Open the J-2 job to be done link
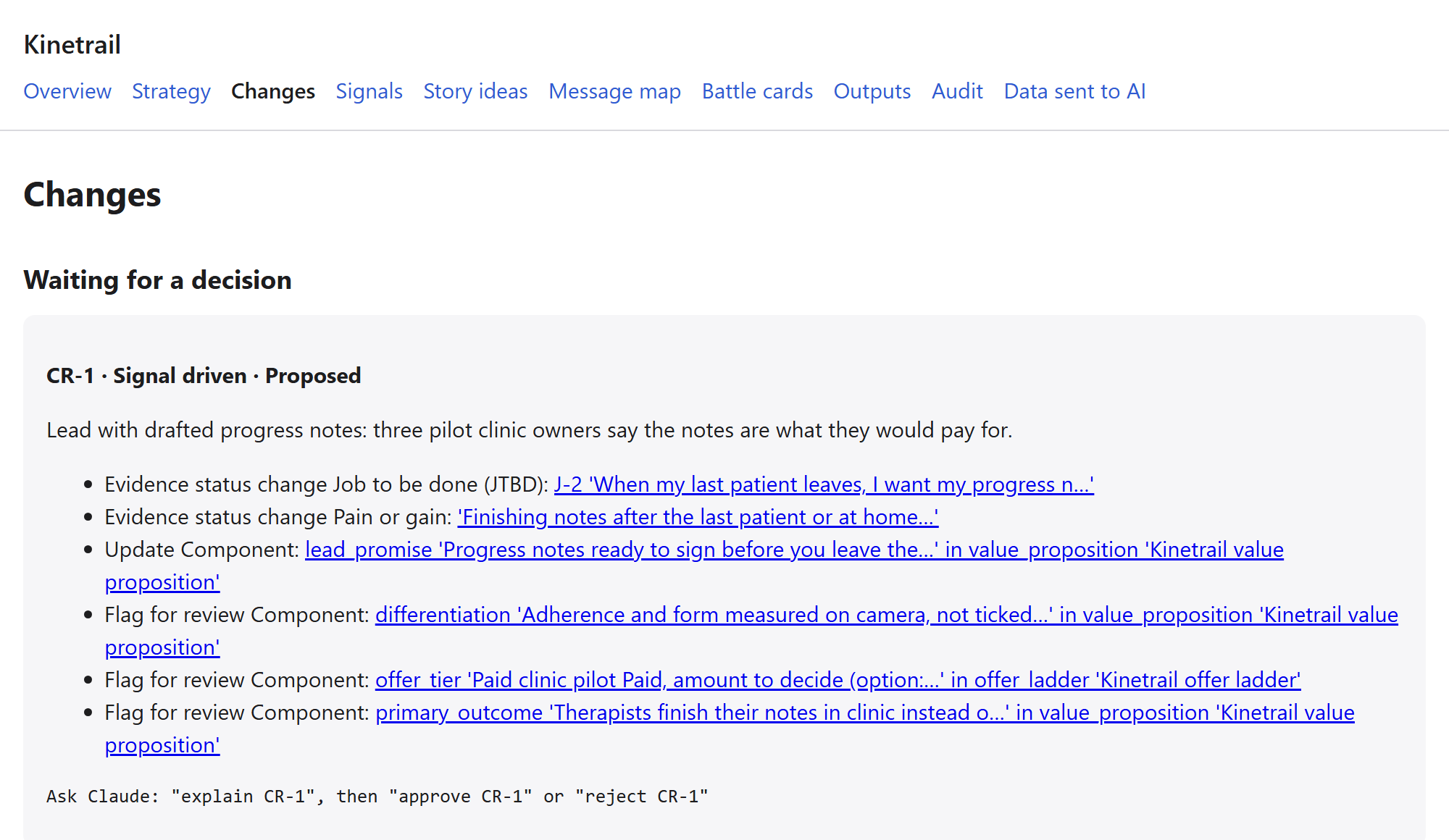 pos(824,484)
